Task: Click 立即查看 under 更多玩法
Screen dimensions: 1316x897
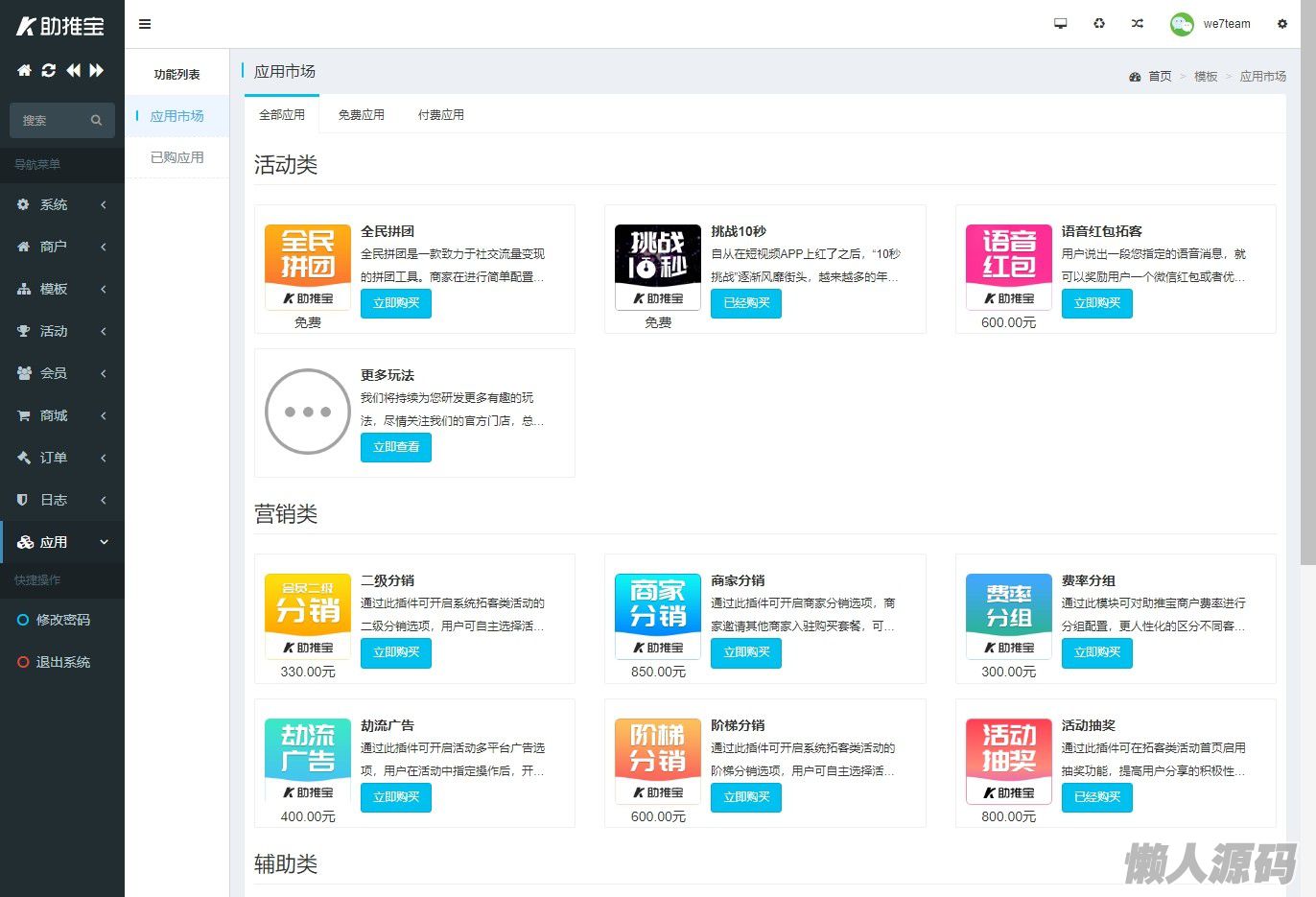Action: coord(395,447)
